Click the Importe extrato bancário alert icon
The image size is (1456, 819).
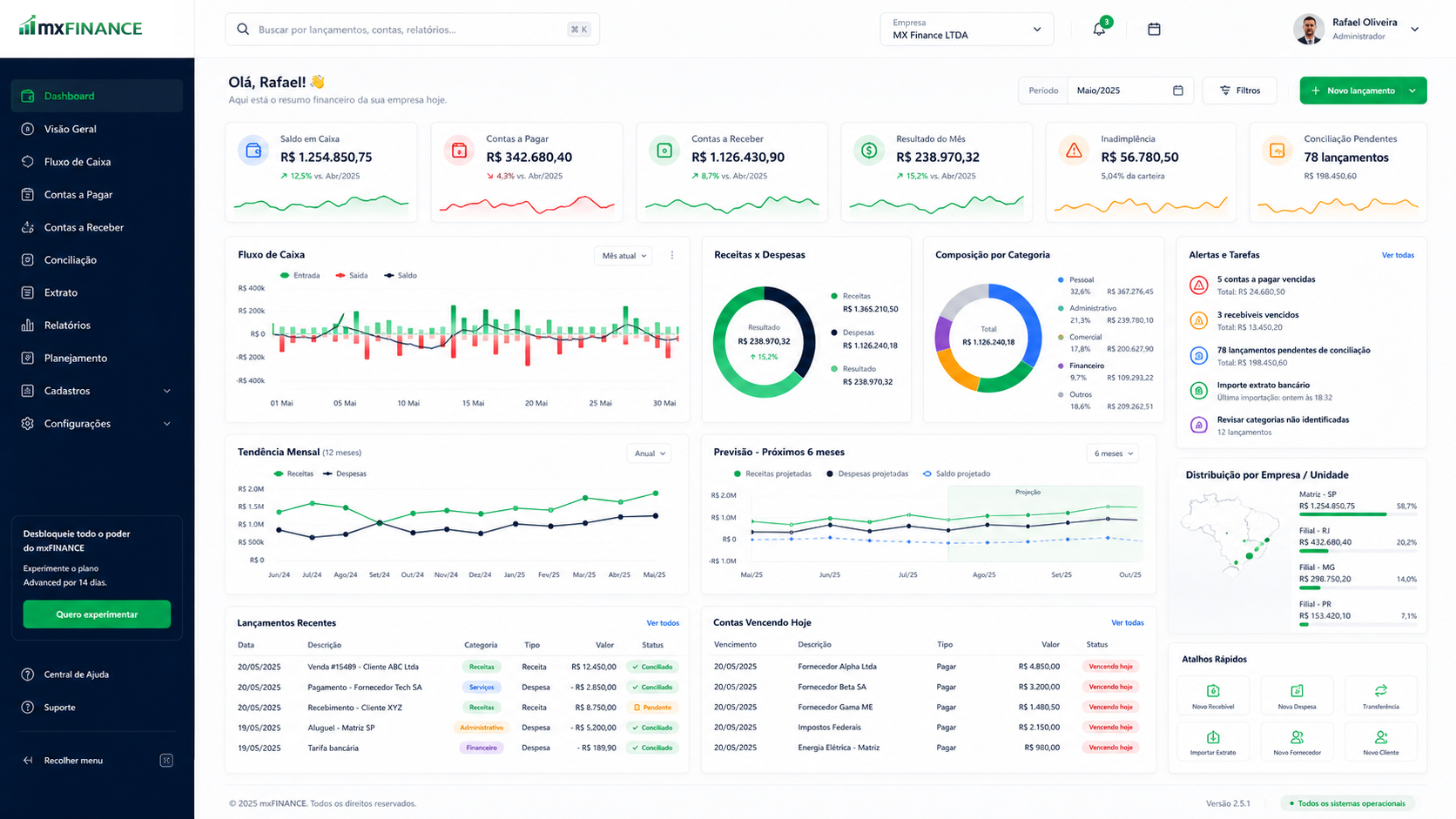pos(1199,391)
